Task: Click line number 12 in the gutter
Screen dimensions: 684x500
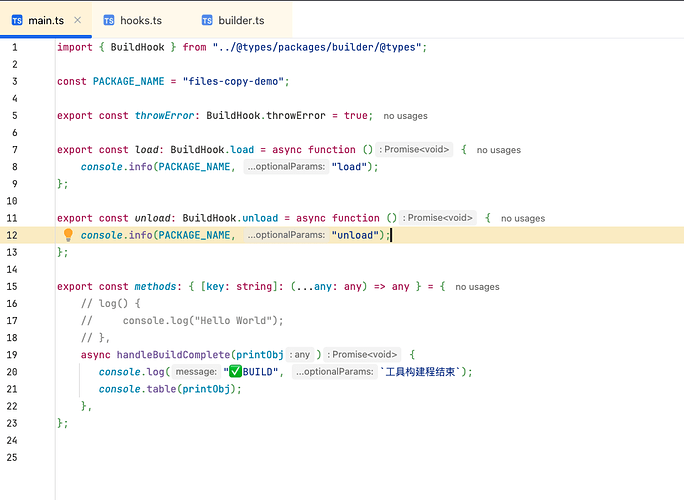Action: point(12,235)
